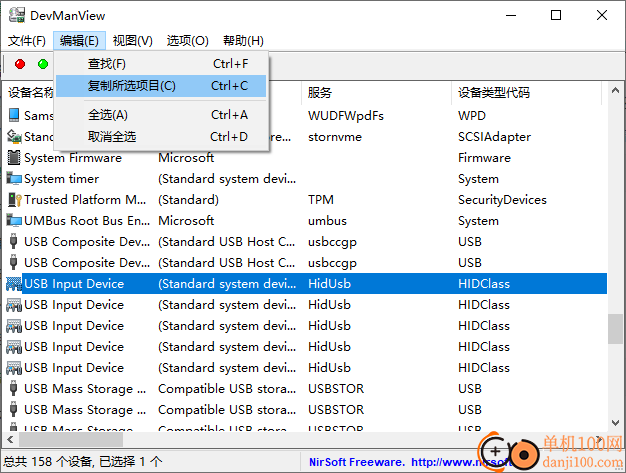The width and height of the screenshot is (626, 473).
Task: Select the System timer row
Action: (306, 179)
